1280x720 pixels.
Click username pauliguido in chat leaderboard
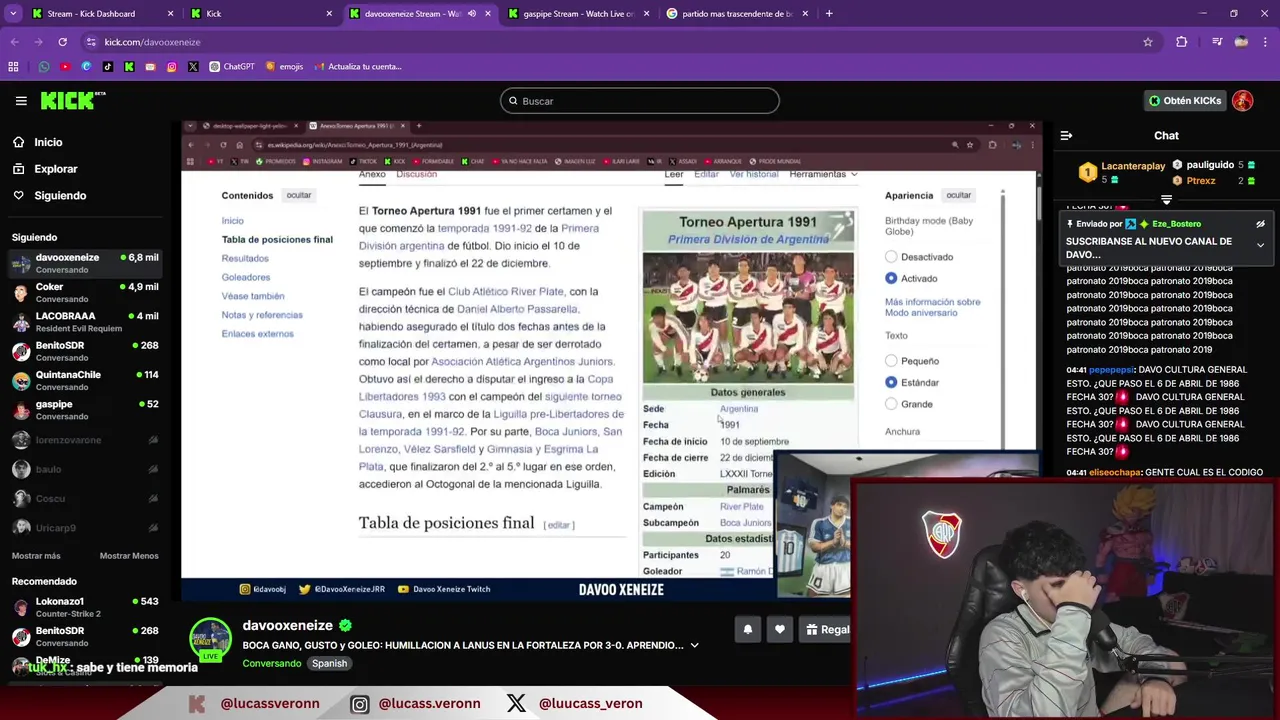pos(1210,165)
